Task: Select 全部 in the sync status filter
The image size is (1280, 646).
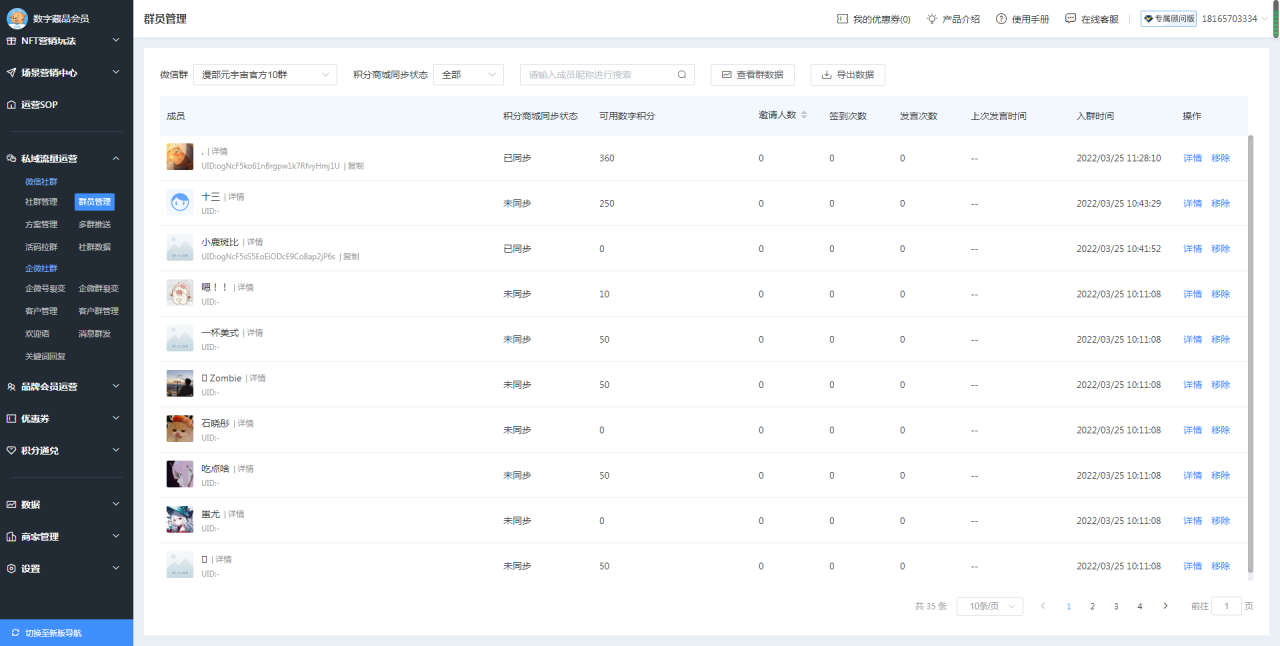Action: tap(468, 74)
